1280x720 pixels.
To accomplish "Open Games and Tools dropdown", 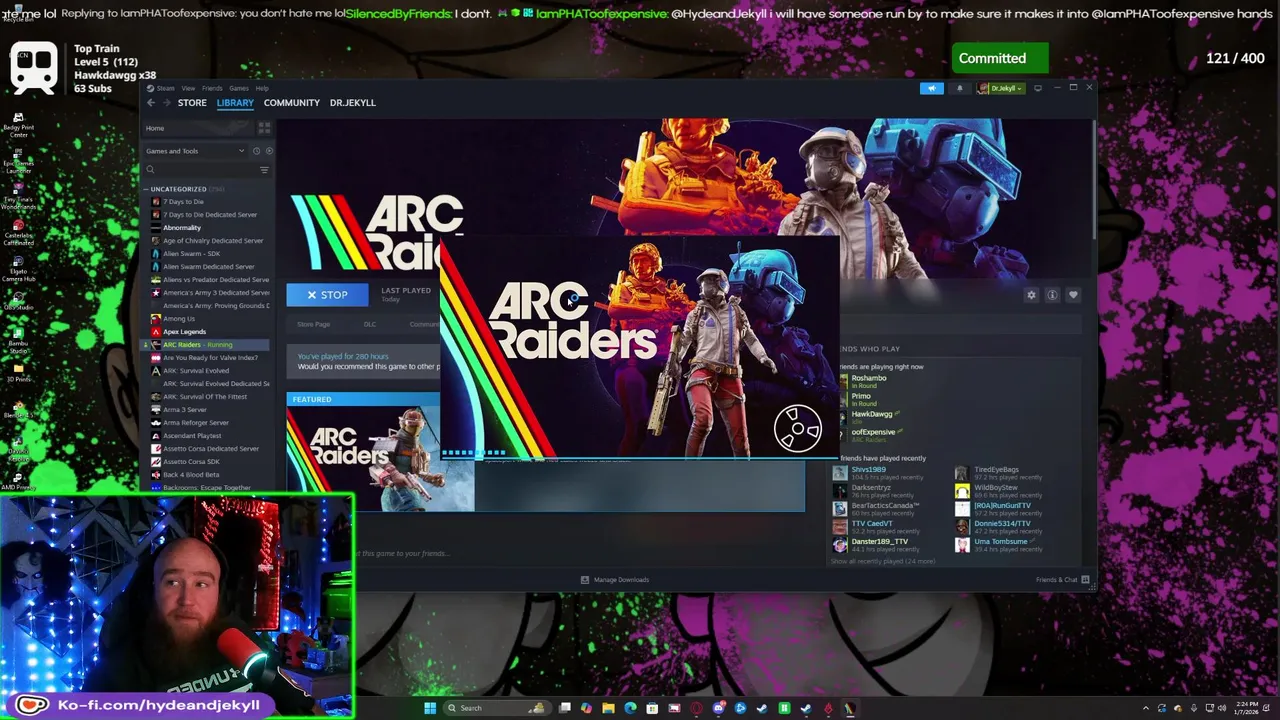I will [x=195, y=151].
